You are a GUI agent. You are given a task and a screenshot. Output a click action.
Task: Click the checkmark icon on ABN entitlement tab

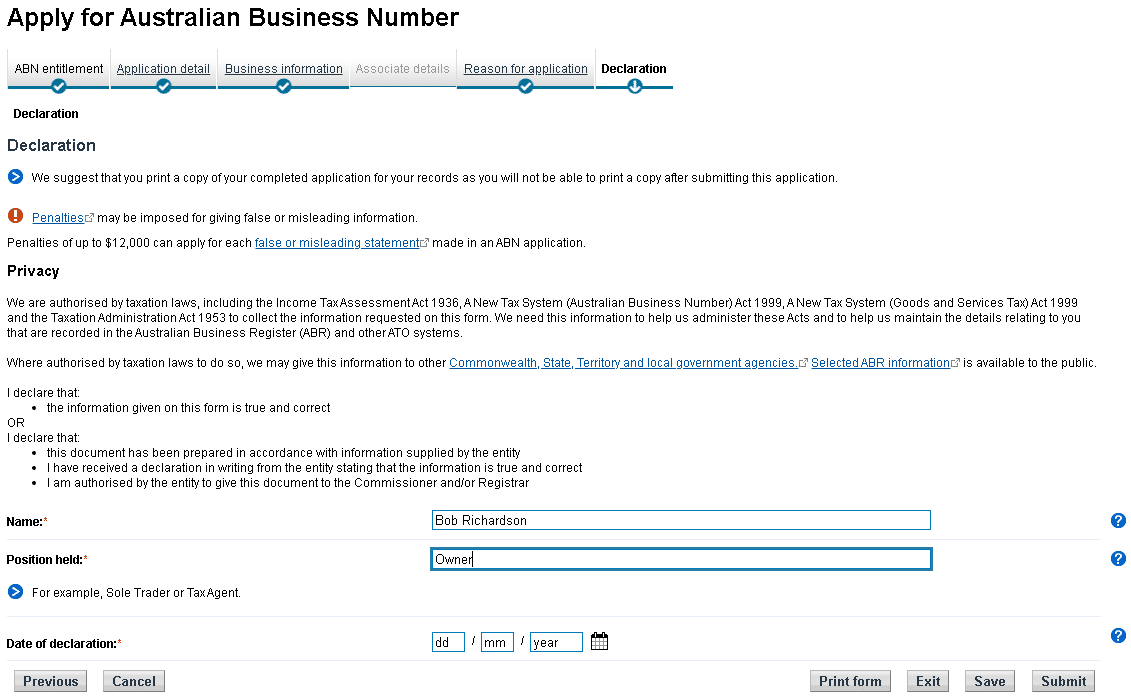pyautogui.click(x=56, y=86)
